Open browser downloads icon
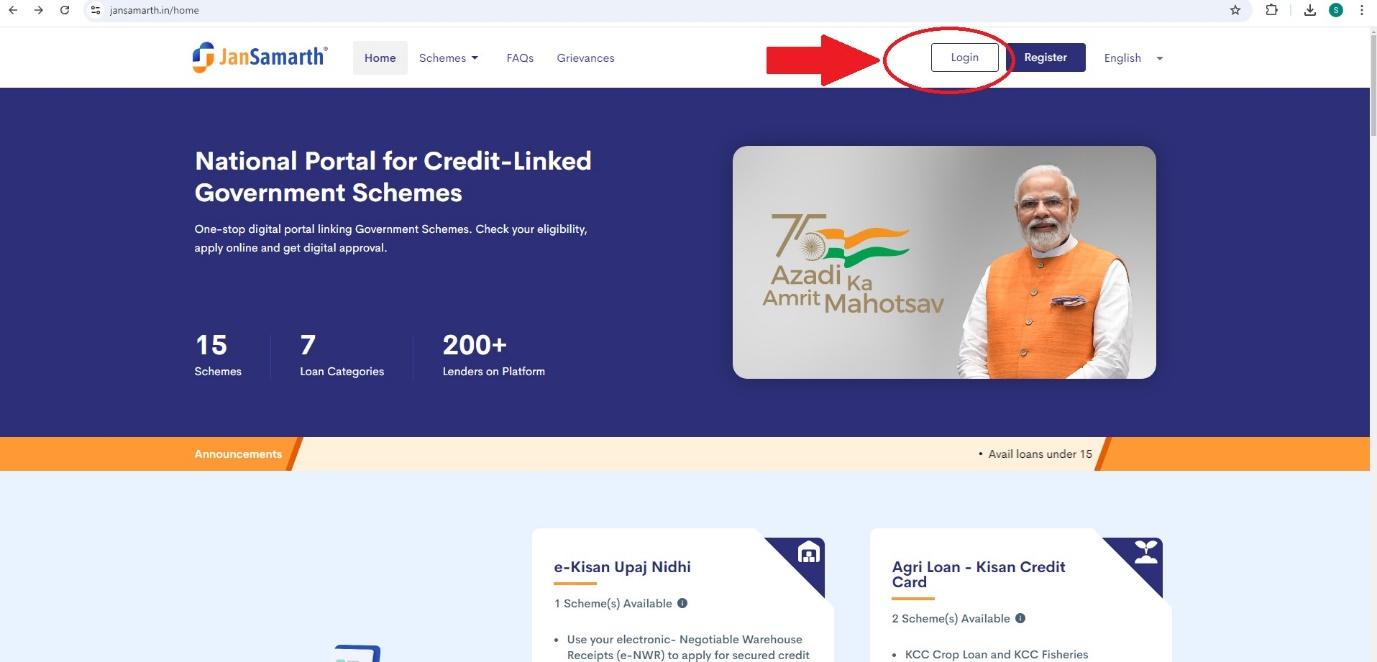The height and width of the screenshot is (662, 1377). point(1310,10)
